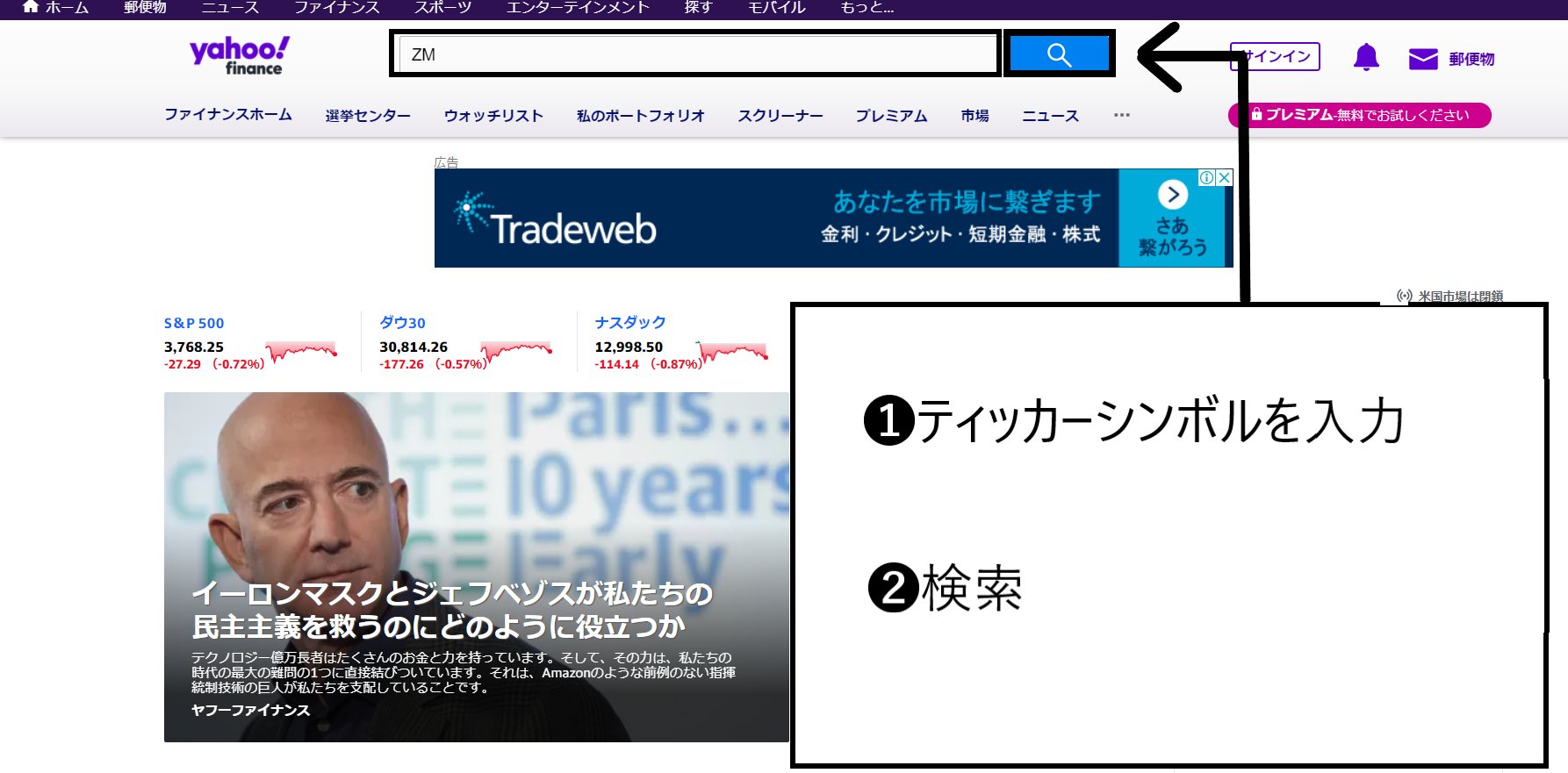The height and width of the screenshot is (773, 1568).
Task: Open the notifications bell icon
Action: 1366,58
